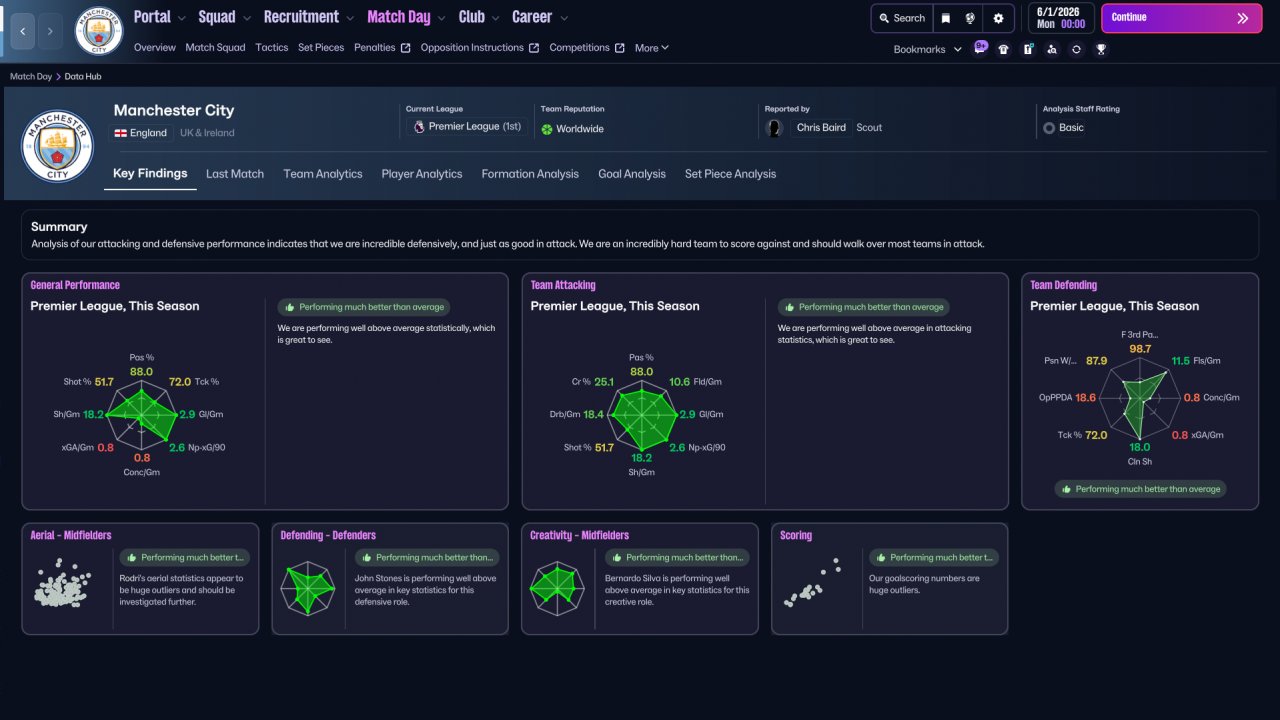Click the Basic analysis rating circle icon
The height and width of the screenshot is (720, 1280).
pyautogui.click(x=1049, y=128)
